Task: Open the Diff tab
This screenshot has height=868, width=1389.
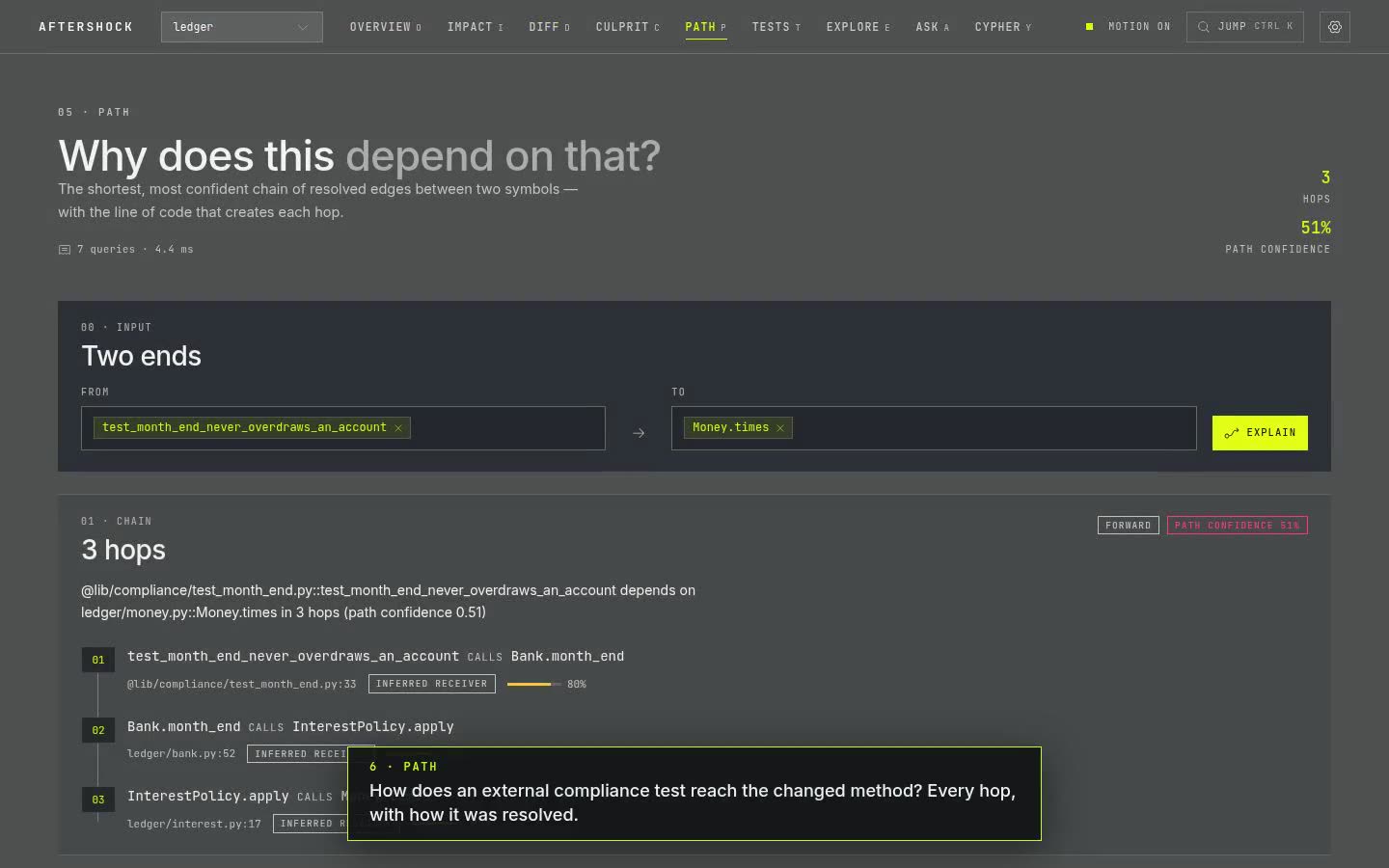Action: click(549, 27)
